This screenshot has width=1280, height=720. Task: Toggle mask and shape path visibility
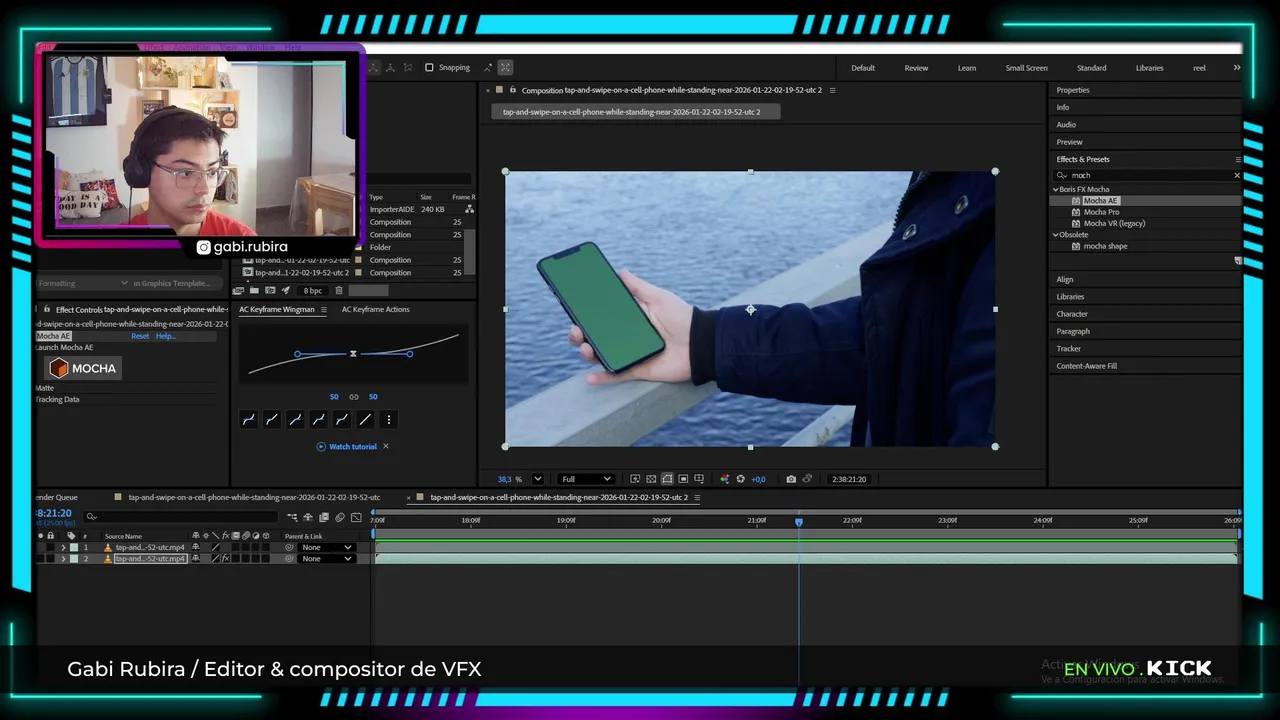(x=667, y=479)
